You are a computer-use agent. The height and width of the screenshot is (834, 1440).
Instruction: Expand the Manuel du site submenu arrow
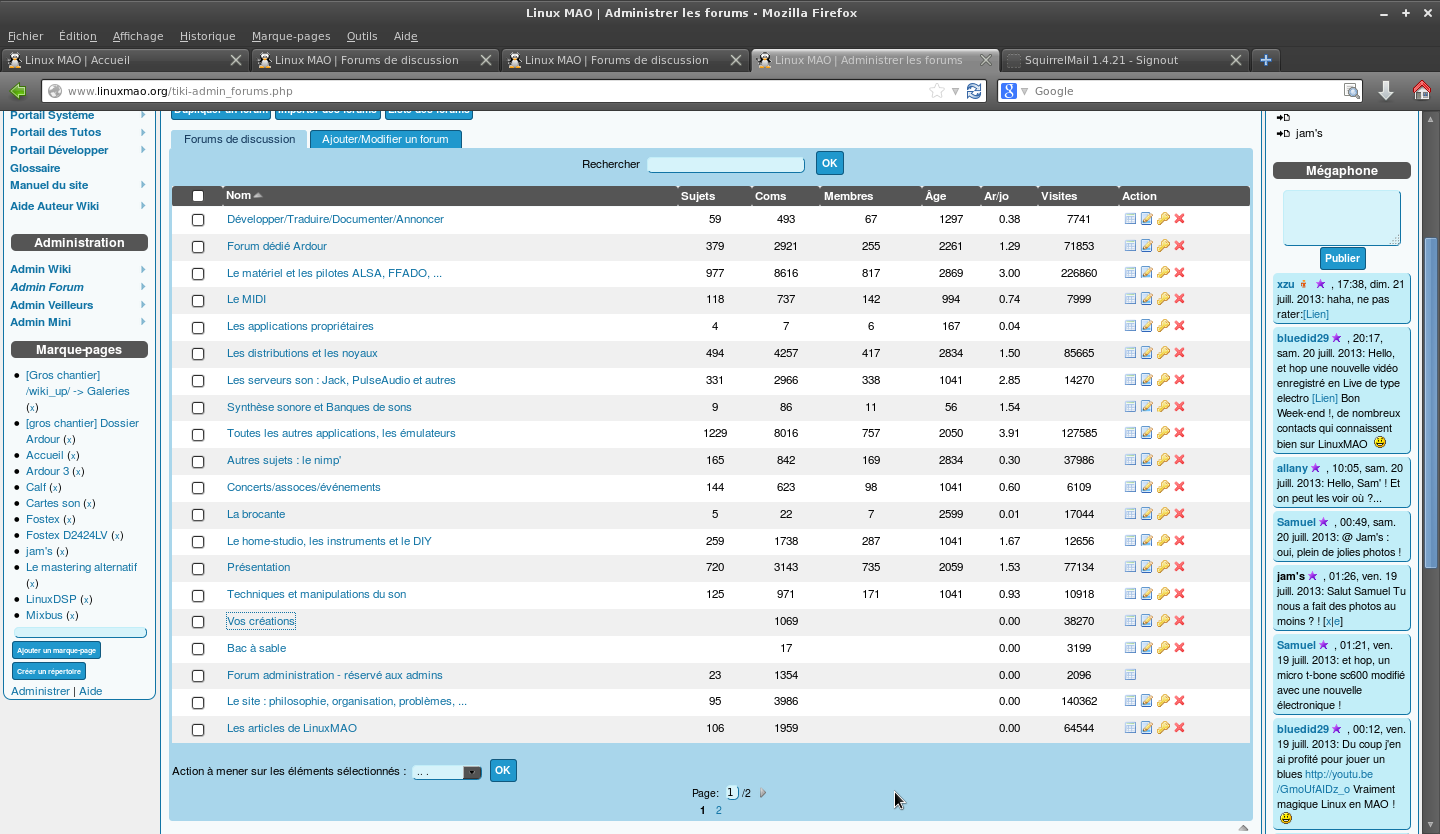[143, 185]
